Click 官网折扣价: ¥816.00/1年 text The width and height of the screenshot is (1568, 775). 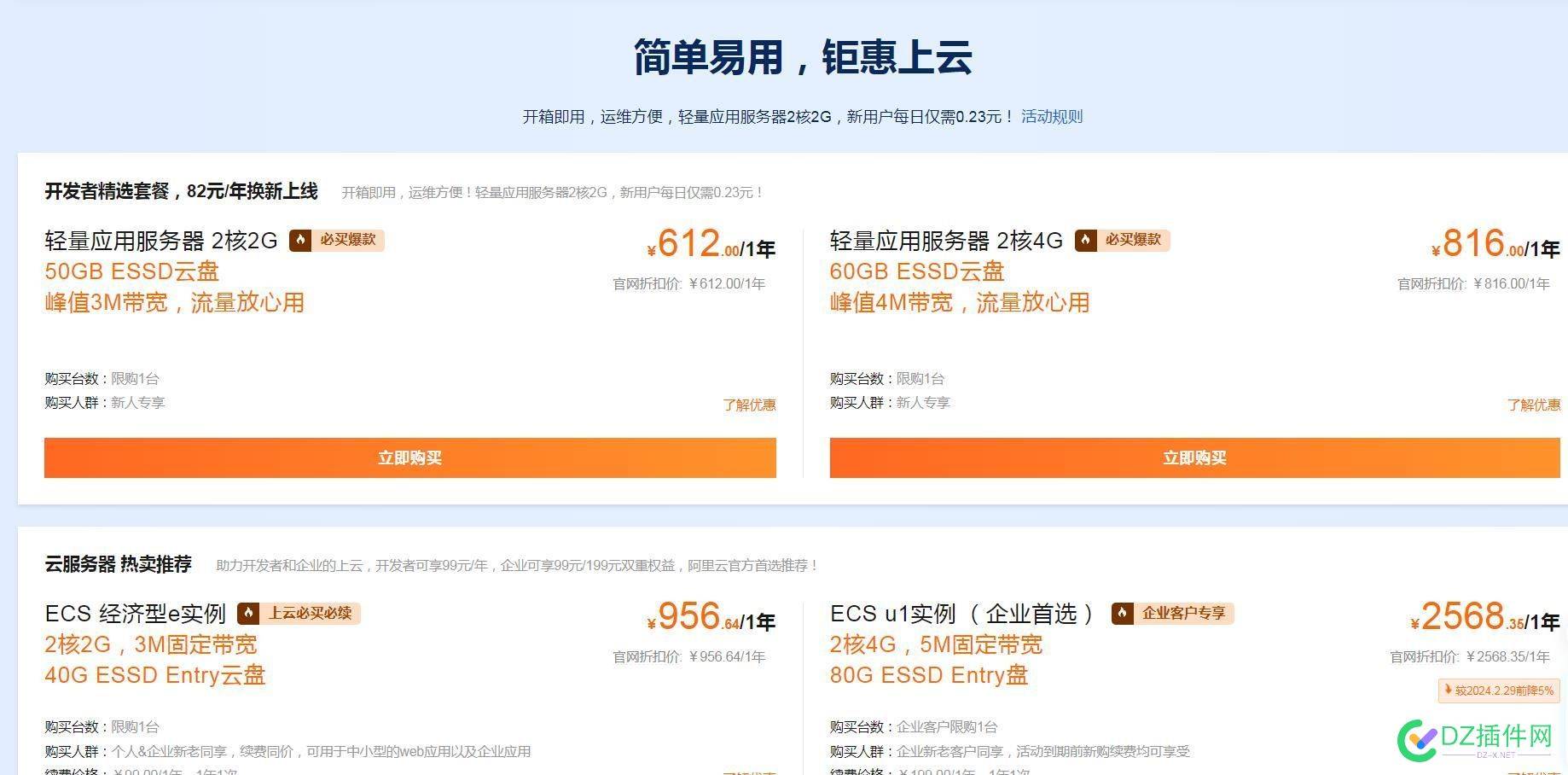coord(1473,284)
